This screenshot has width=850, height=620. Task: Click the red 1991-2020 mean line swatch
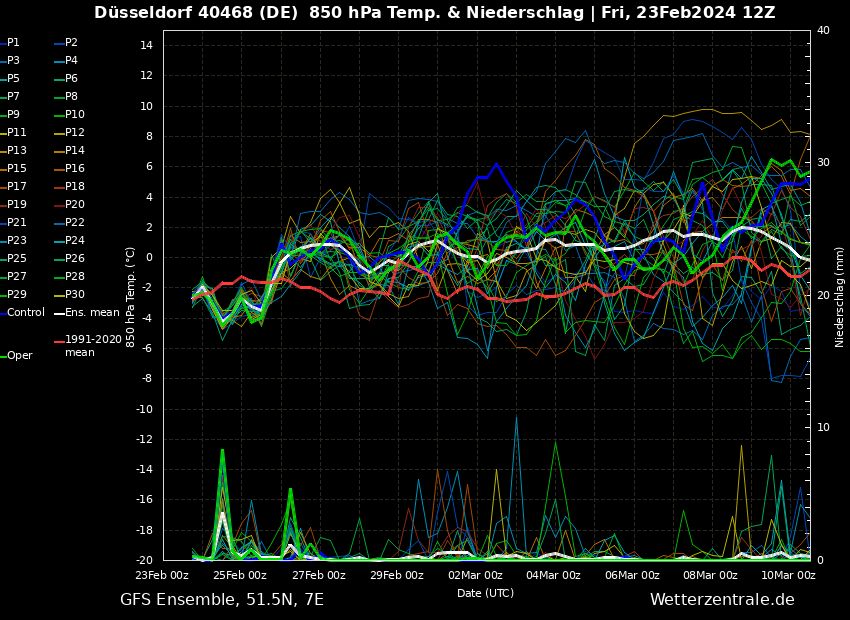coord(59,342)
